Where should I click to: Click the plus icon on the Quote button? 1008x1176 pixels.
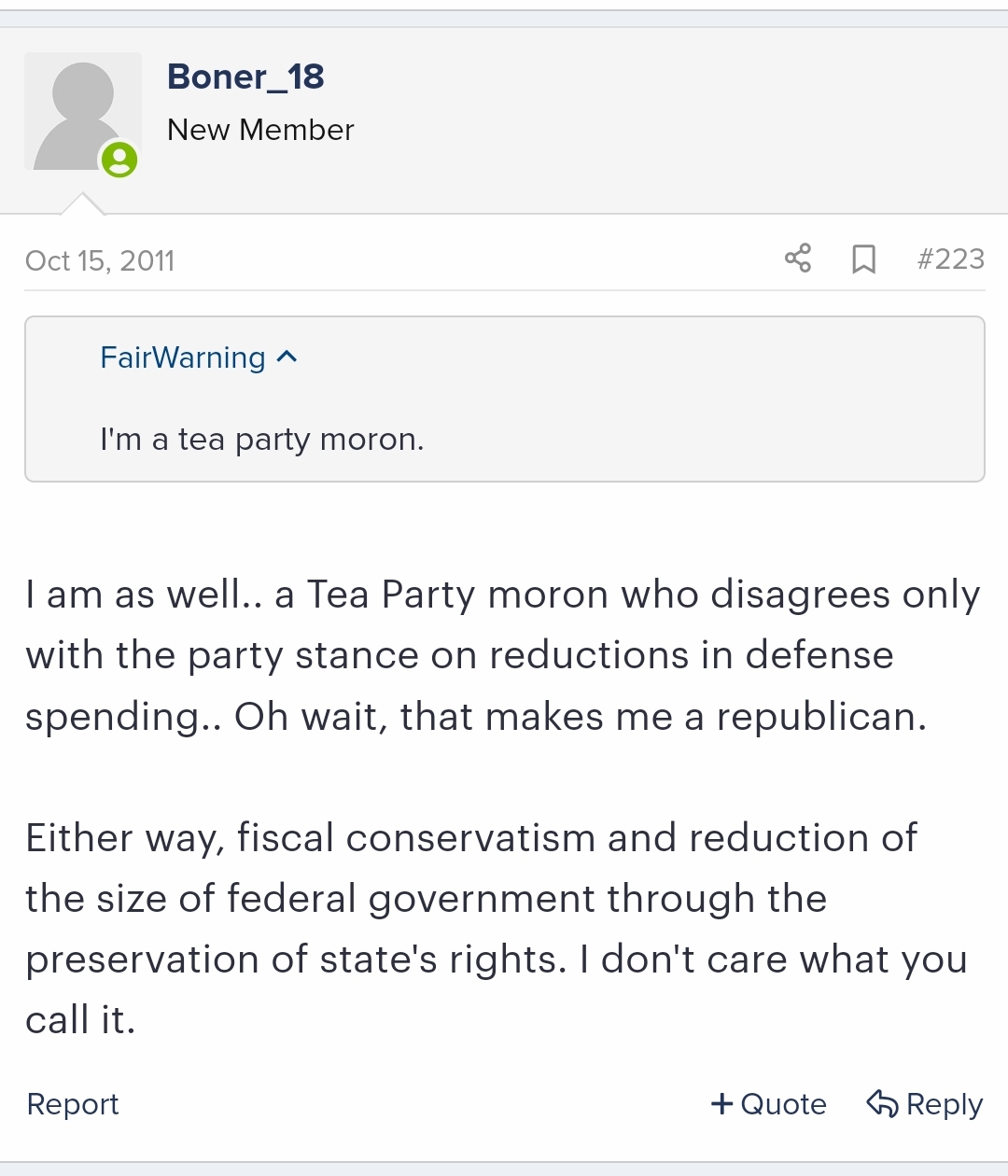pyautogui.click(x=721, y=1104)
